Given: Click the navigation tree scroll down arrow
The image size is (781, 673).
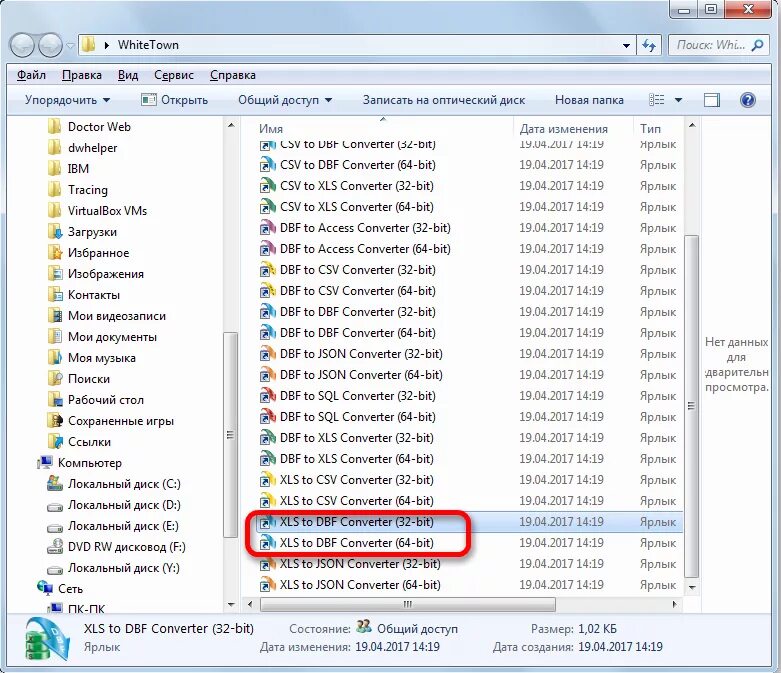Looking at the screenshot, I should pos(231,604).
